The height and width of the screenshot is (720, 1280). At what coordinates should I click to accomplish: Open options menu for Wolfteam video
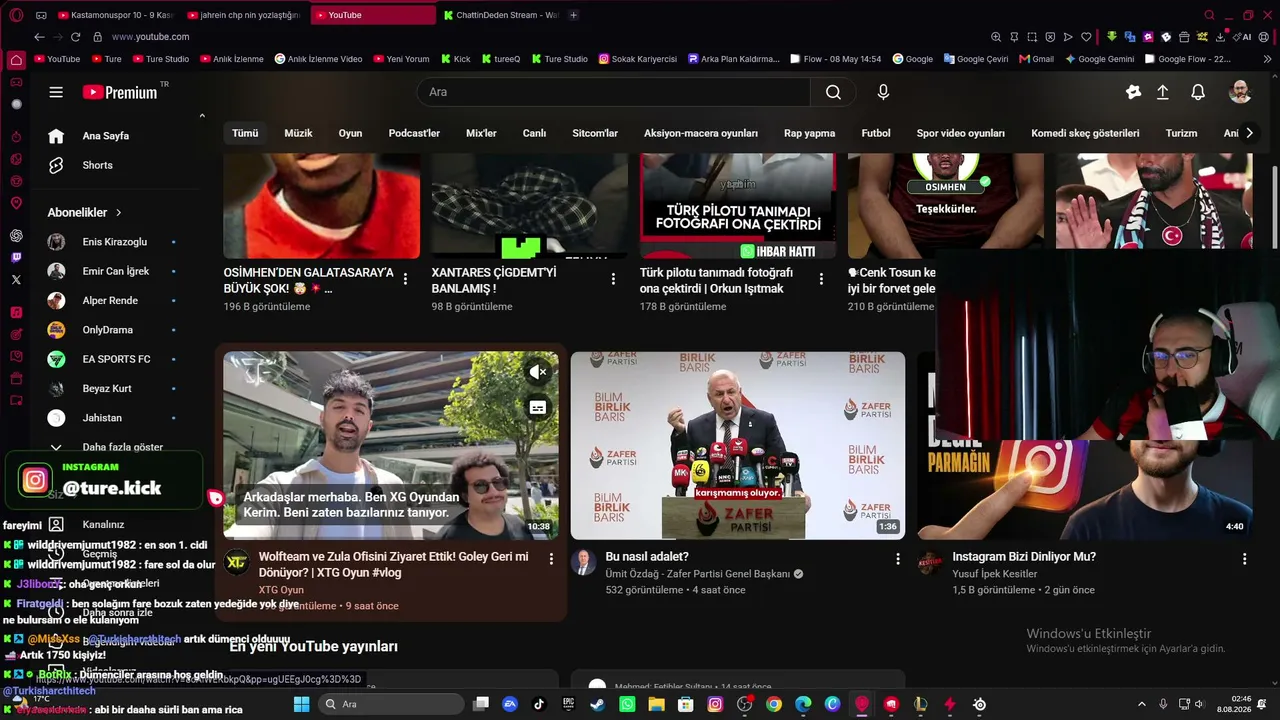(551, 559)
